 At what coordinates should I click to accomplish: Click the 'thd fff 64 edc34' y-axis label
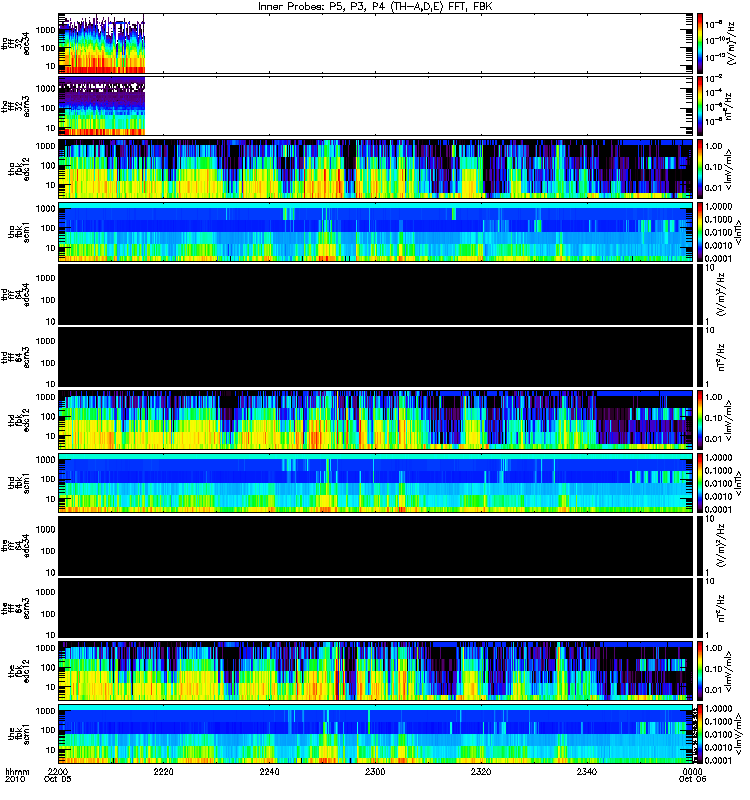(15, 294)
